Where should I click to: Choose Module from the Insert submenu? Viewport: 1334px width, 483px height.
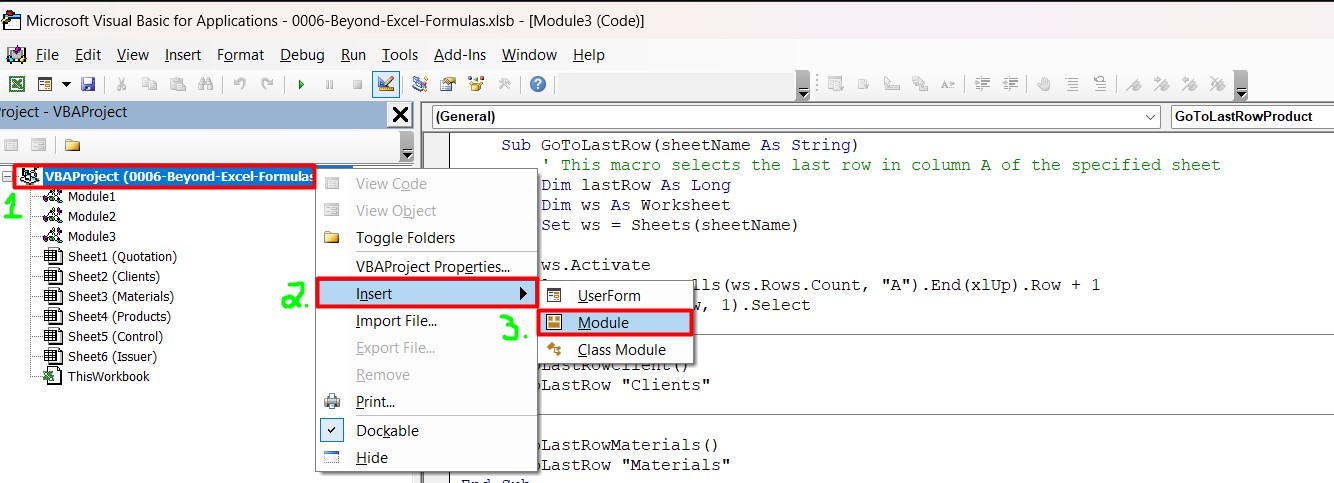615,323
